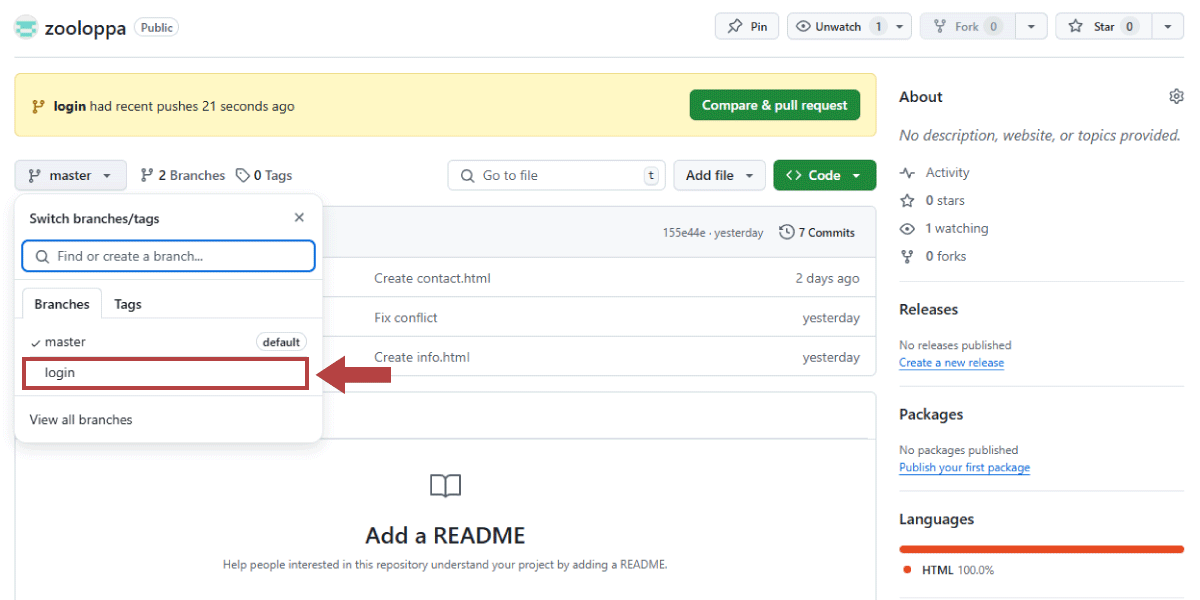This screenshot has width=1200, height=600.
Task: Open the About settings gear icon
Action: pos(1176,97)
